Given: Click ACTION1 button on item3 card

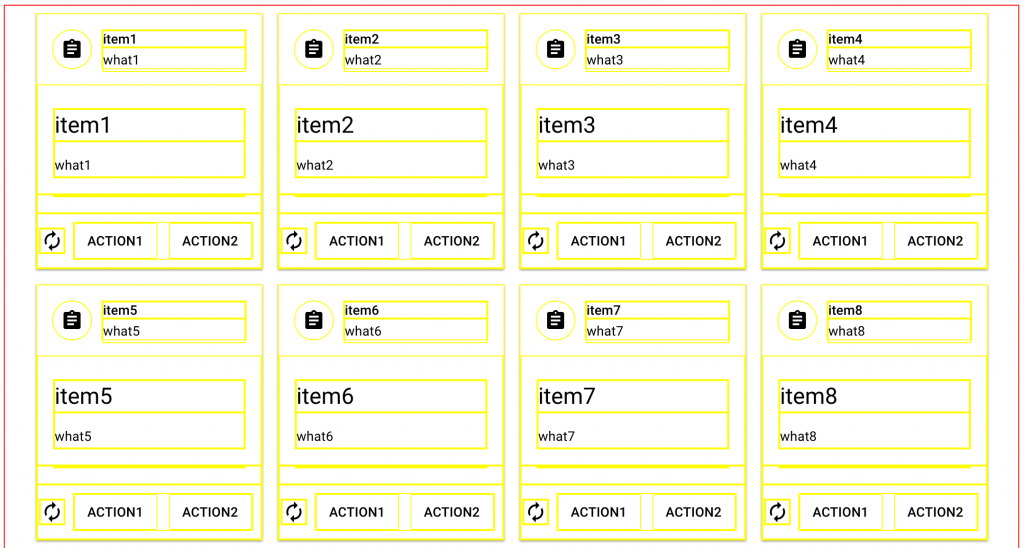Looking at the screenshot, I should [598, 241].
